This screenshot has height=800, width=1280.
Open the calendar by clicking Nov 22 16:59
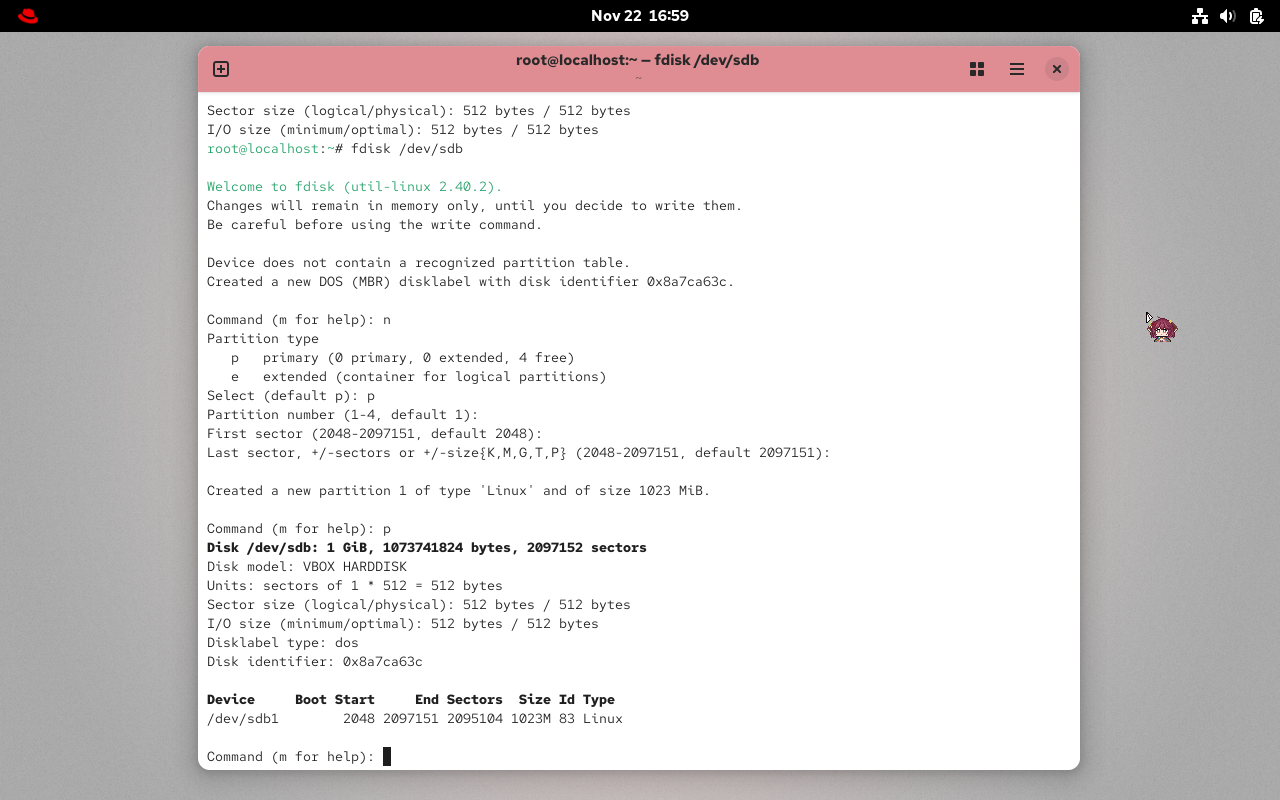639,15
